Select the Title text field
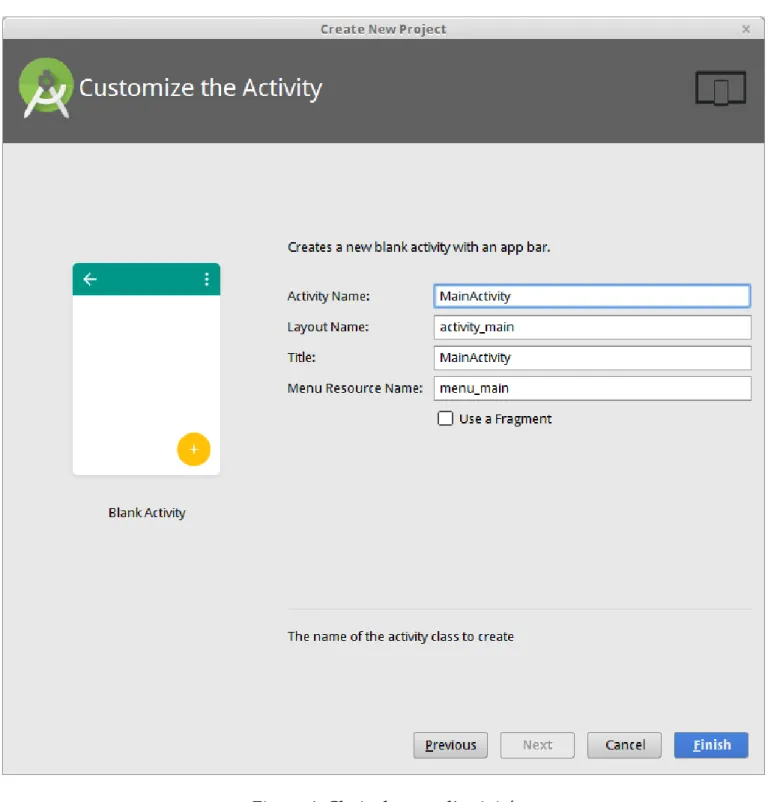The width and height of the screenshot is (774, 802). (592, 358)
